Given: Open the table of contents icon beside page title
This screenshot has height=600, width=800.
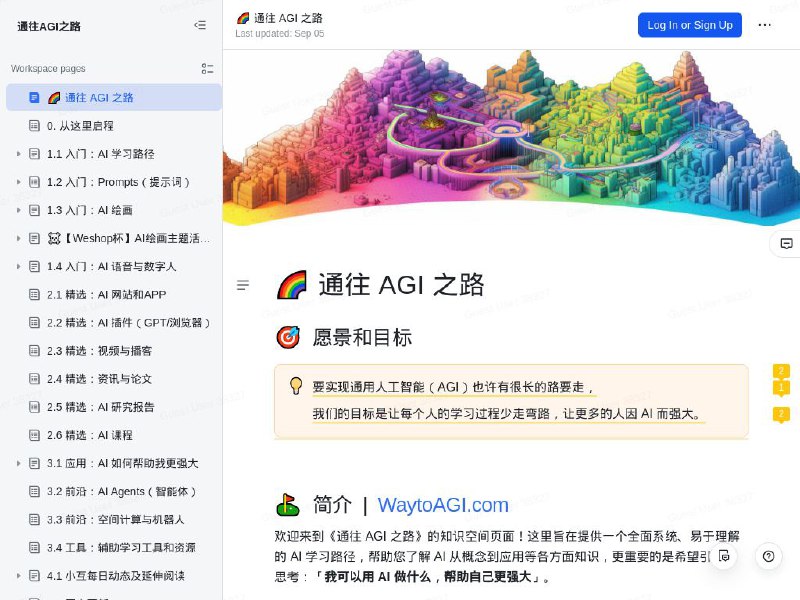Looking at the screenshot, I should 242,284.
